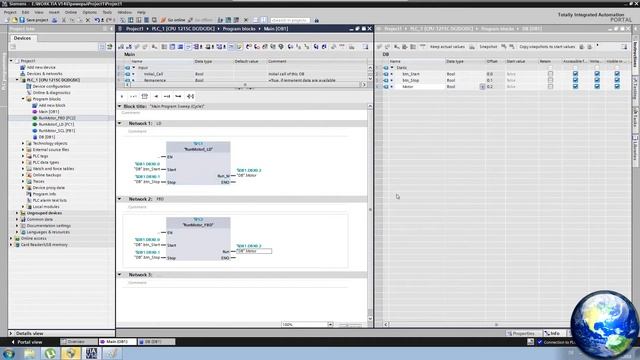Click the Add new block icon

(x=35, y=105)
